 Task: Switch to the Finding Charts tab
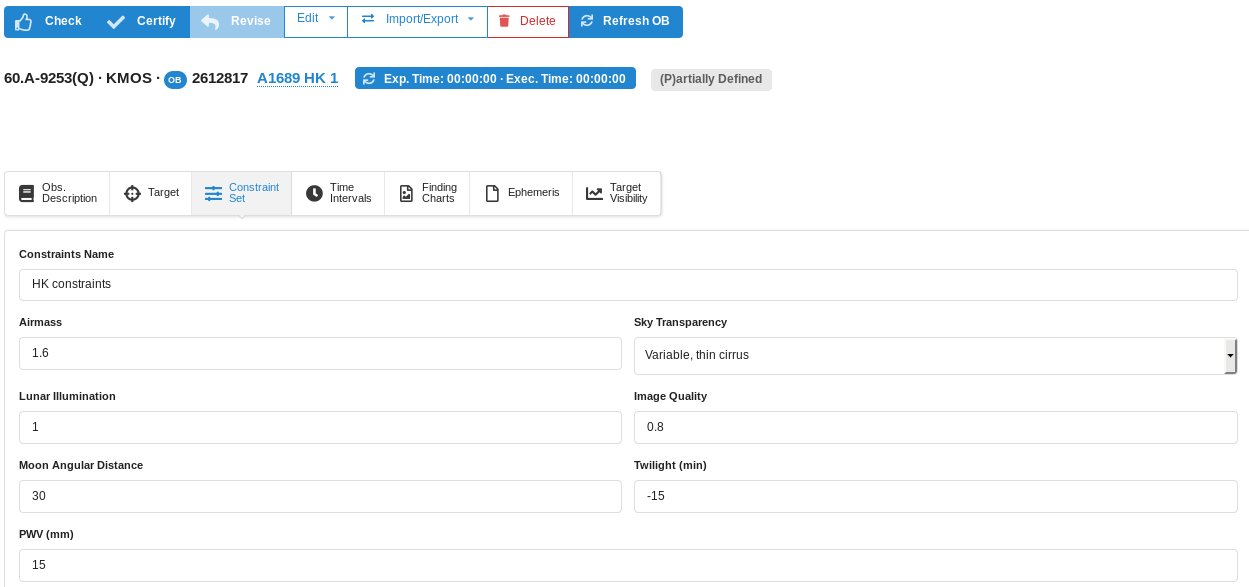[x=428, y=193]
